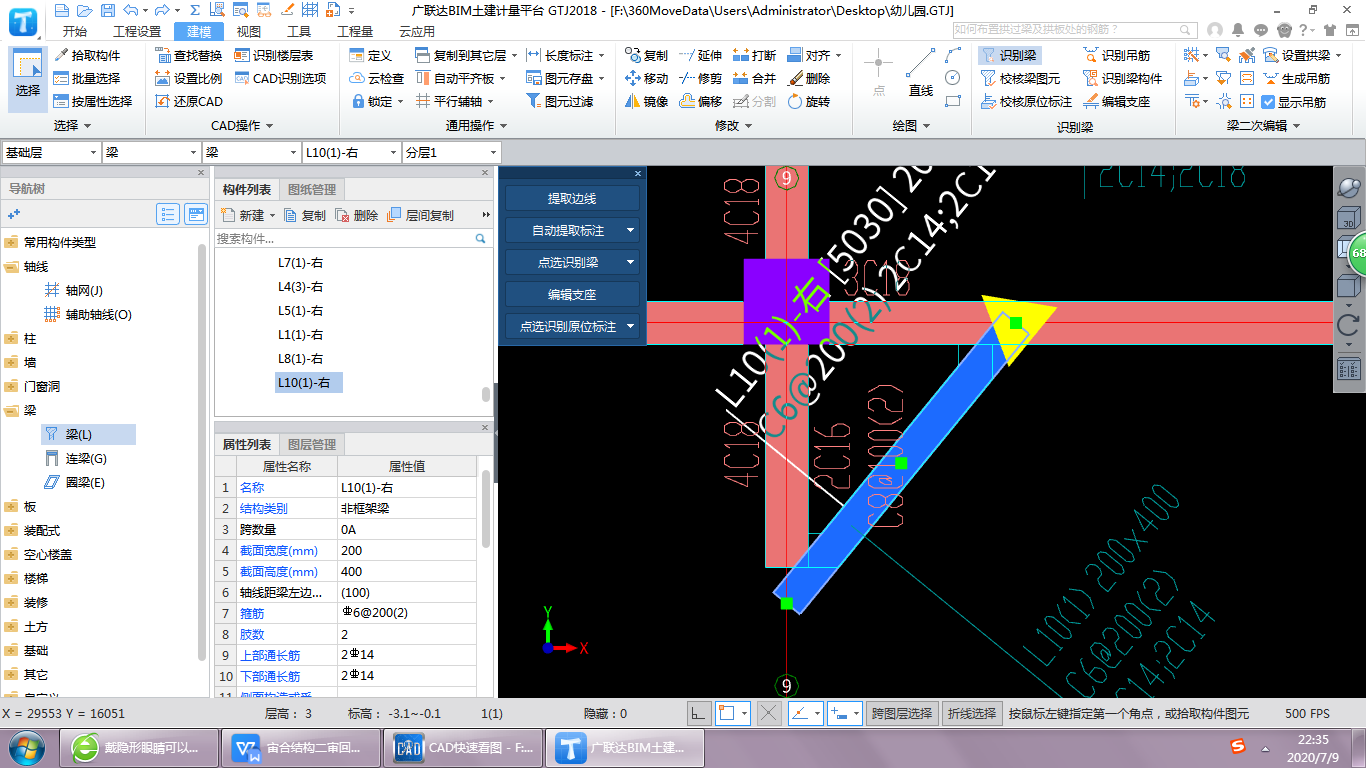Select the 批量选择 batch select tool
The width and height of the screenshot is (1366, 768).
(87, 78)
